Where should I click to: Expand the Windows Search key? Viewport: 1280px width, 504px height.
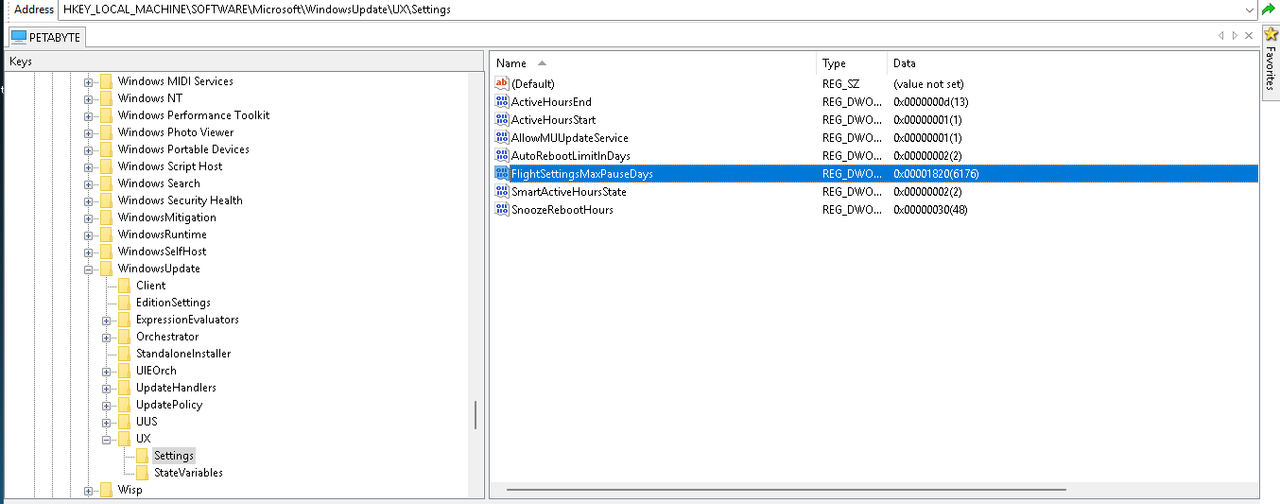[x=89, y=184]
